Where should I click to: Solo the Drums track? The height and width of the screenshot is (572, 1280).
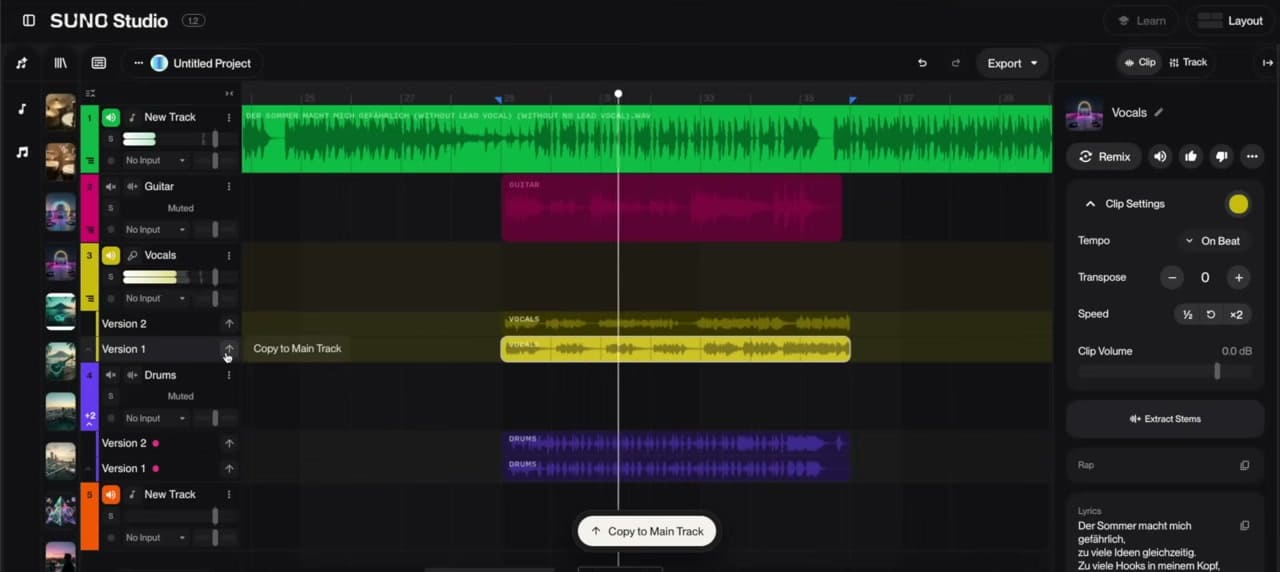coord(111,396)
